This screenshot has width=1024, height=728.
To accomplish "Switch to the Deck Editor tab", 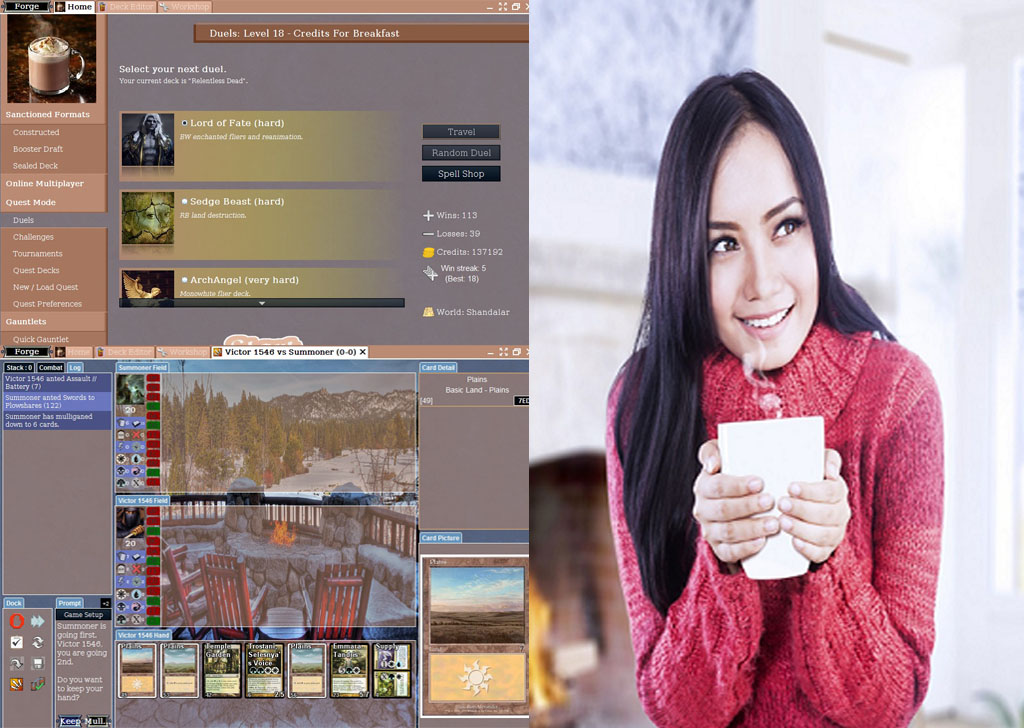I will pos(125,7).
